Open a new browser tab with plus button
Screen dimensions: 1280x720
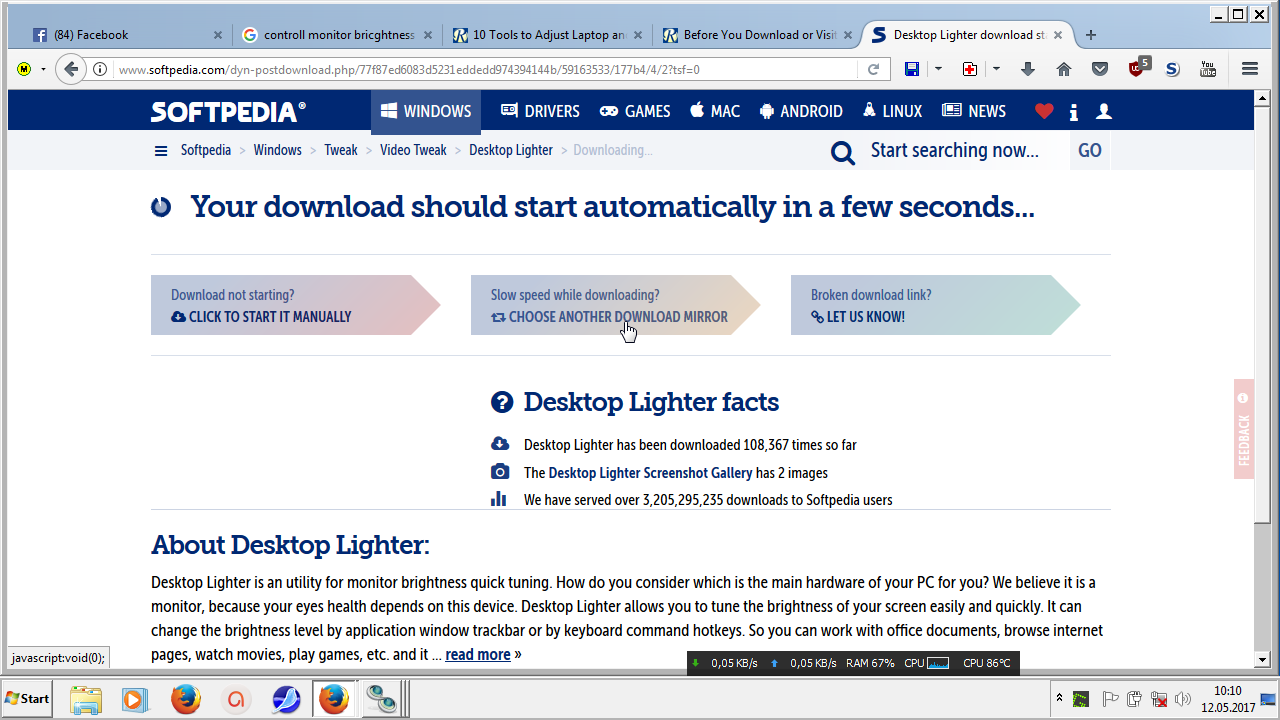(x=1091, y=35)
